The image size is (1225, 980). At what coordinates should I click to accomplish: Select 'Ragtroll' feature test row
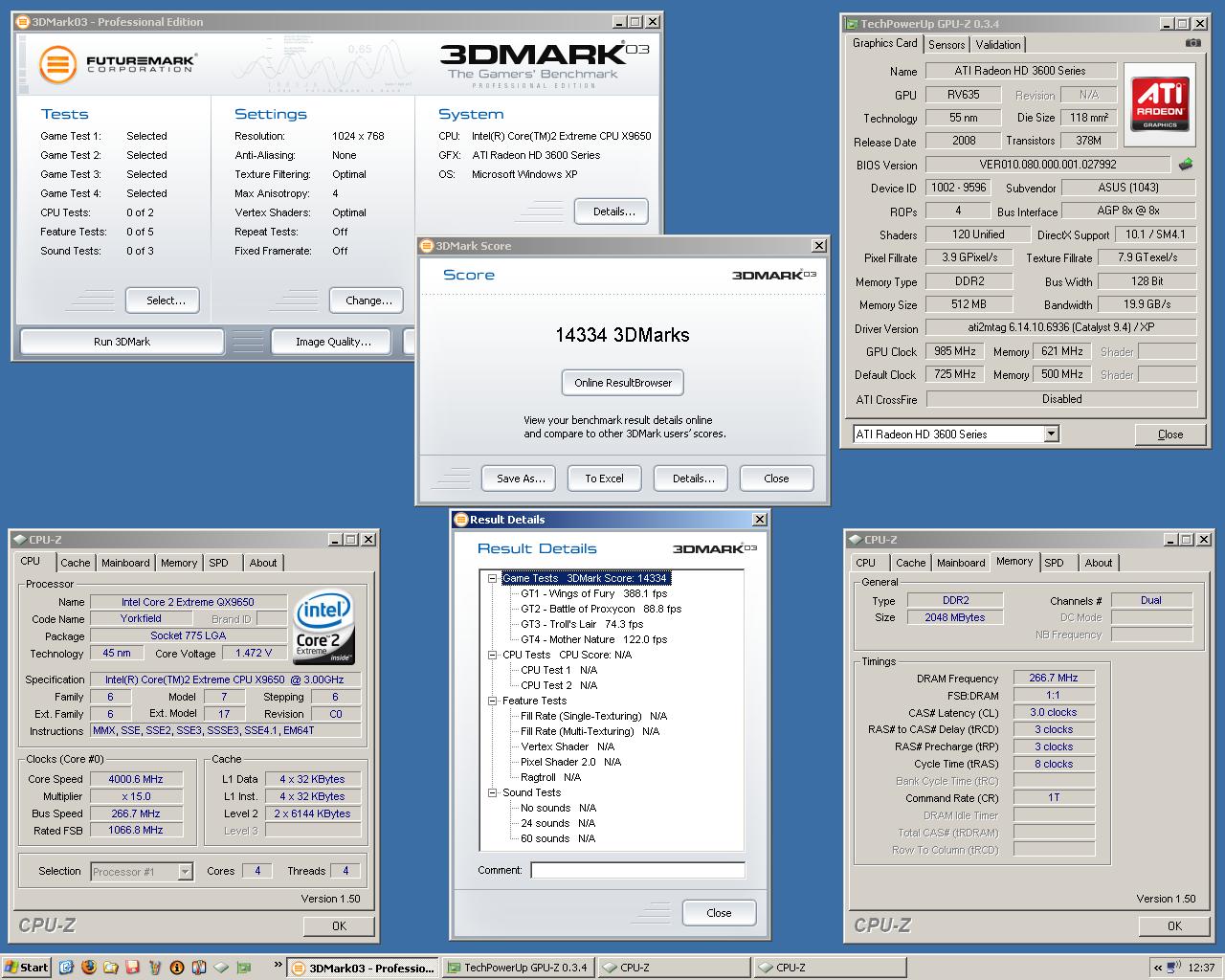(550, 777)
